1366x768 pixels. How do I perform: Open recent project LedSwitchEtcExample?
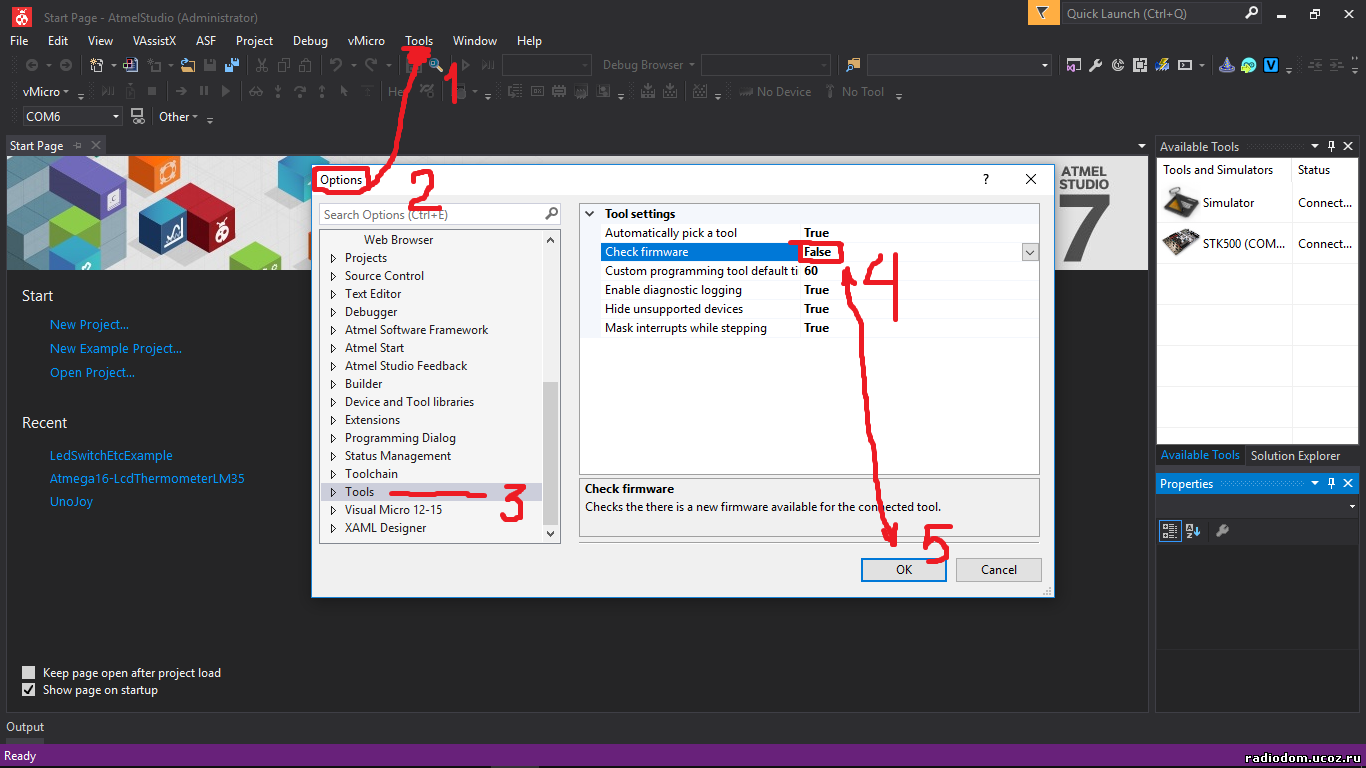(x=111, y=455)
